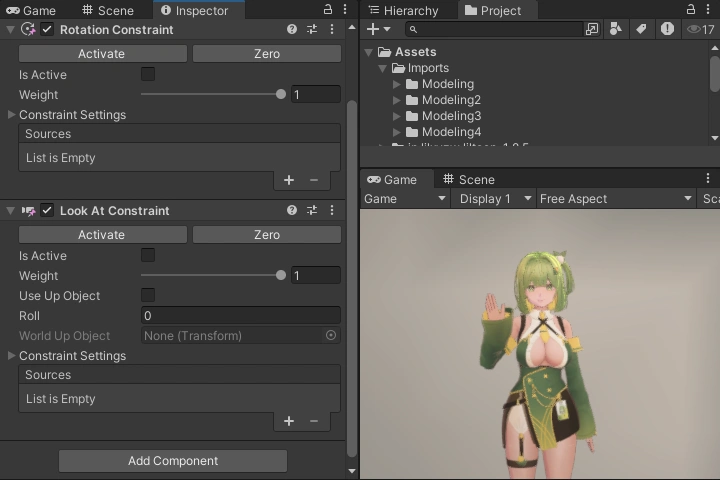720x480 pixels.
Task: Add a source to Look At Constraint list
Action: [289, 421]
